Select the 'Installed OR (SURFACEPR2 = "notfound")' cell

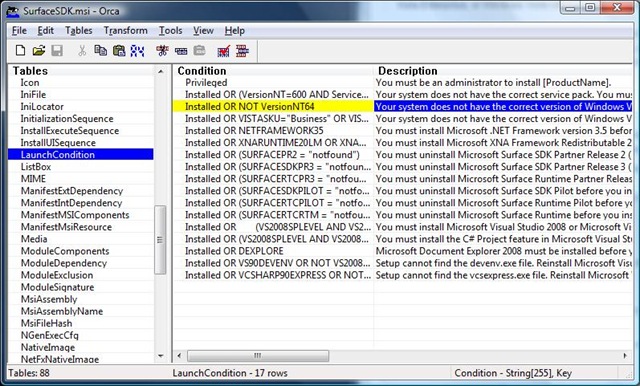[x=273, y=155]
